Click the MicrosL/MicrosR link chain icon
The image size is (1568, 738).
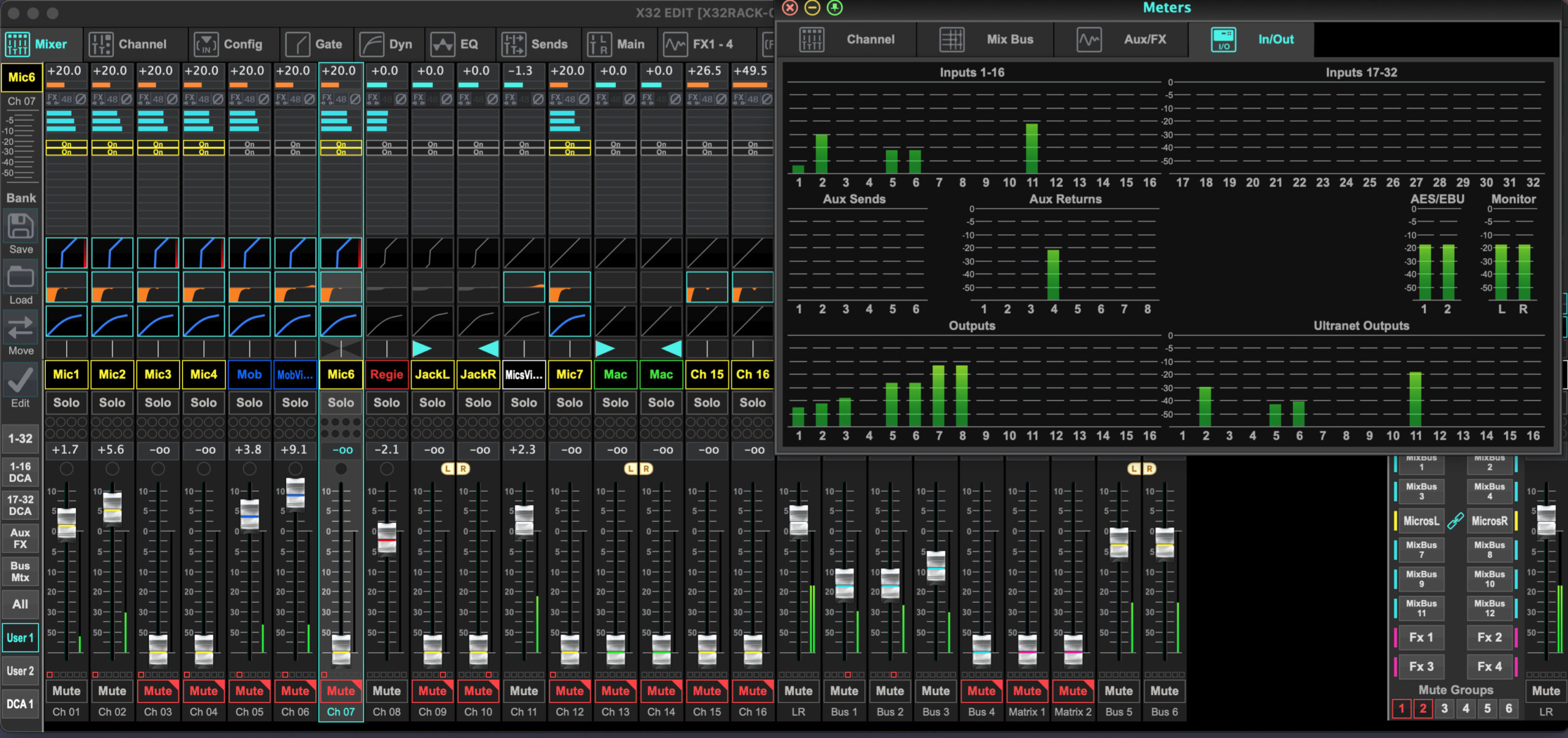[x=1455, y=521]
